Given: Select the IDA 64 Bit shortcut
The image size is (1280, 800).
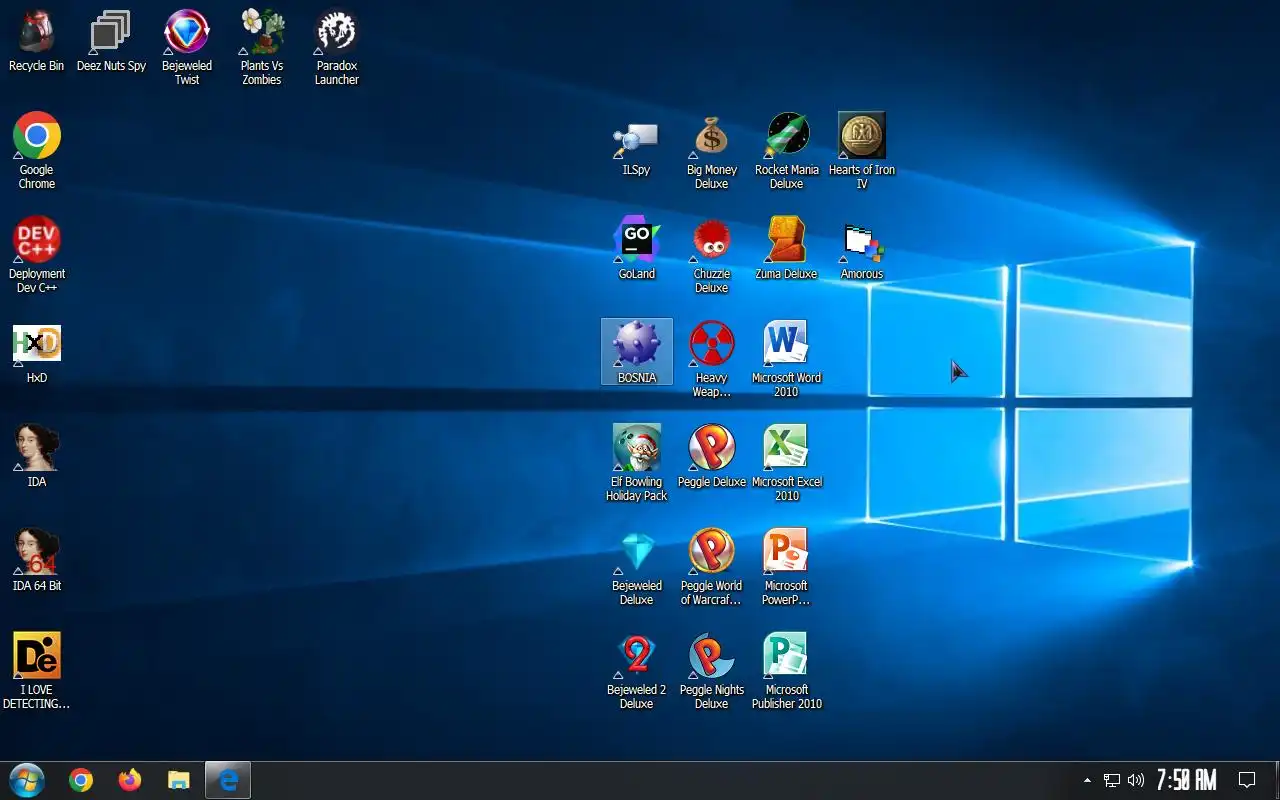Looking at the screenshot, I should pos(37,561).
